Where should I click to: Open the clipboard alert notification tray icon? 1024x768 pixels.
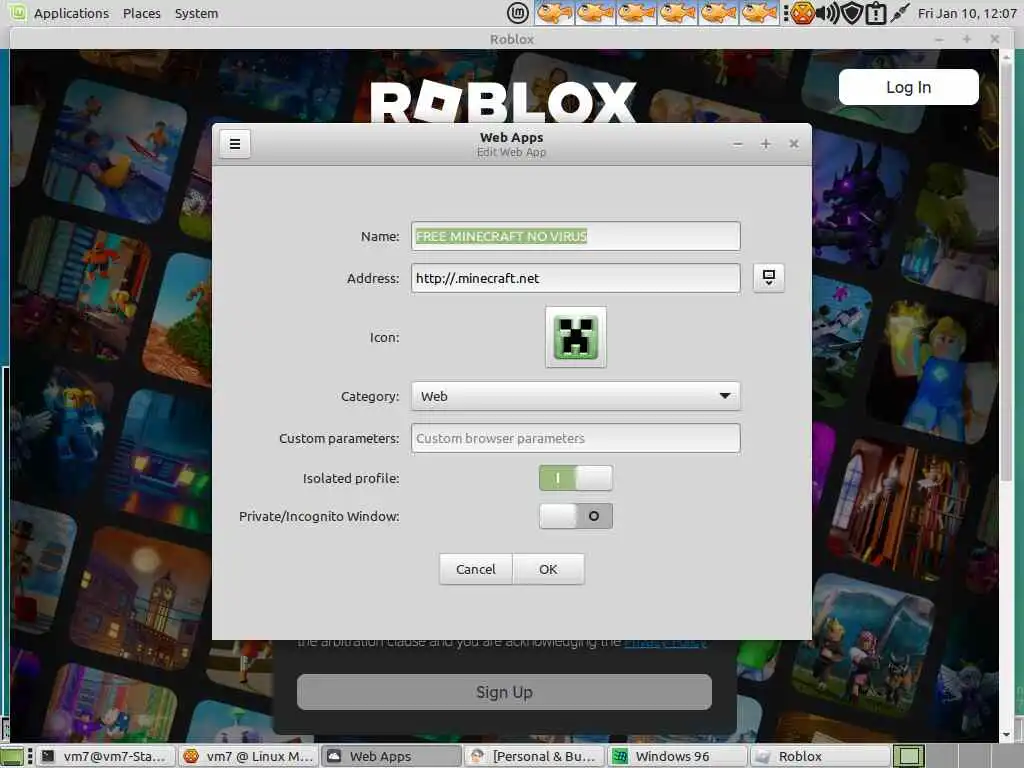coord(875,13)
